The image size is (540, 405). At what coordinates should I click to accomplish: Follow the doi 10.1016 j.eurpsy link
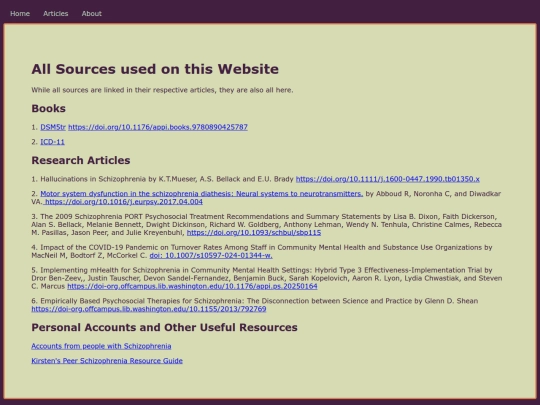click(124, 202)
